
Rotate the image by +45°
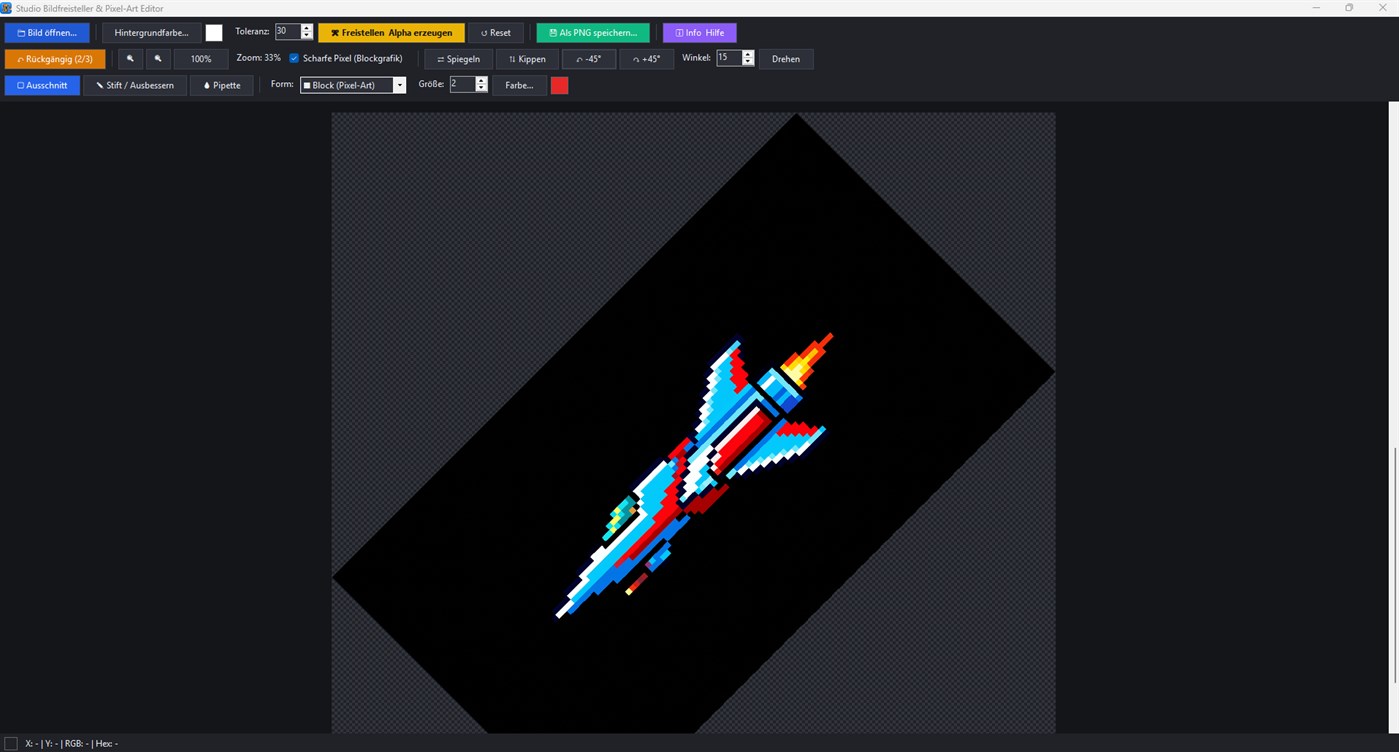click(x=647, y=59)
